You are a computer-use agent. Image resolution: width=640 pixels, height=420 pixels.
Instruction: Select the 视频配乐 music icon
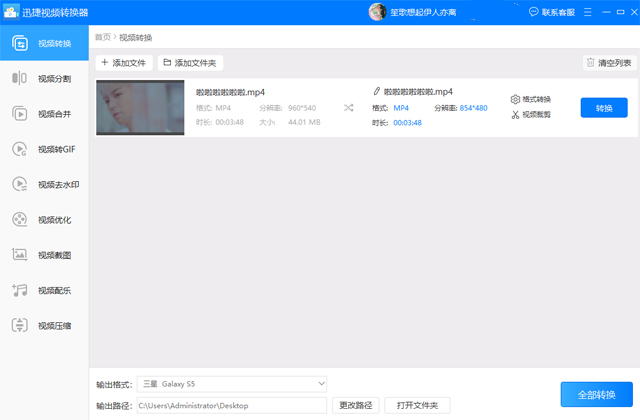[x=19, y=290]
